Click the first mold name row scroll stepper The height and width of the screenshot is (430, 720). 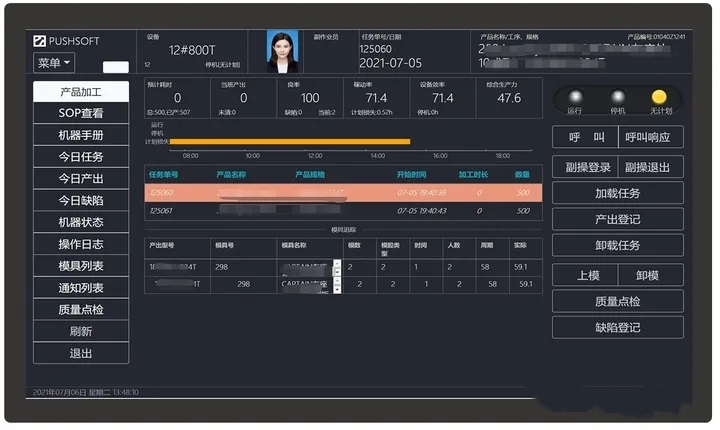(x=337, y=267)
